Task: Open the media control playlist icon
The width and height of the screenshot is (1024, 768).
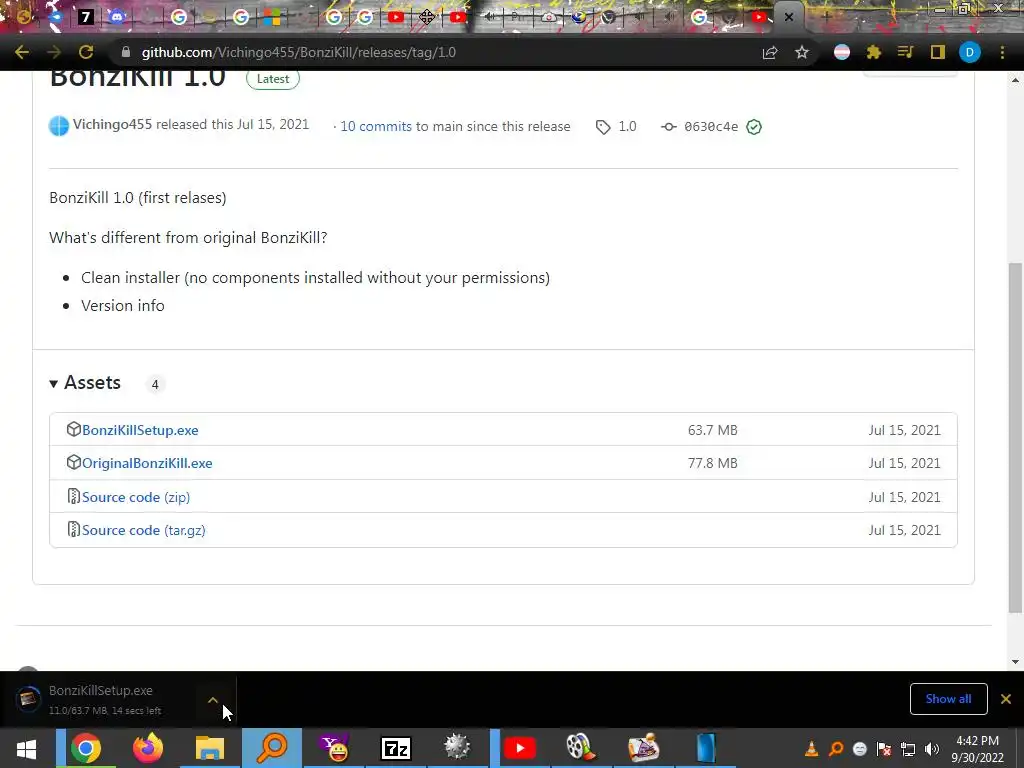Action: click(x=905, y=52)
